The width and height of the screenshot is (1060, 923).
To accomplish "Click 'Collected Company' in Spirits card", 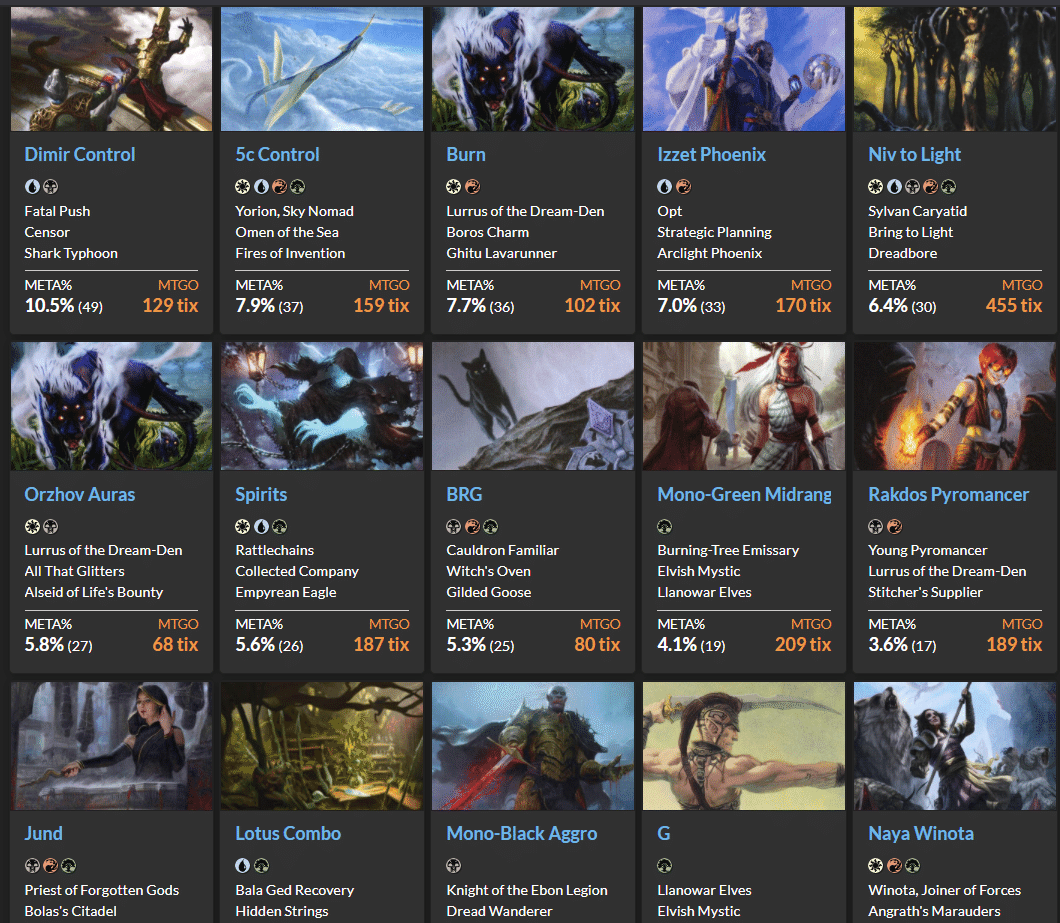I will 297,571.
